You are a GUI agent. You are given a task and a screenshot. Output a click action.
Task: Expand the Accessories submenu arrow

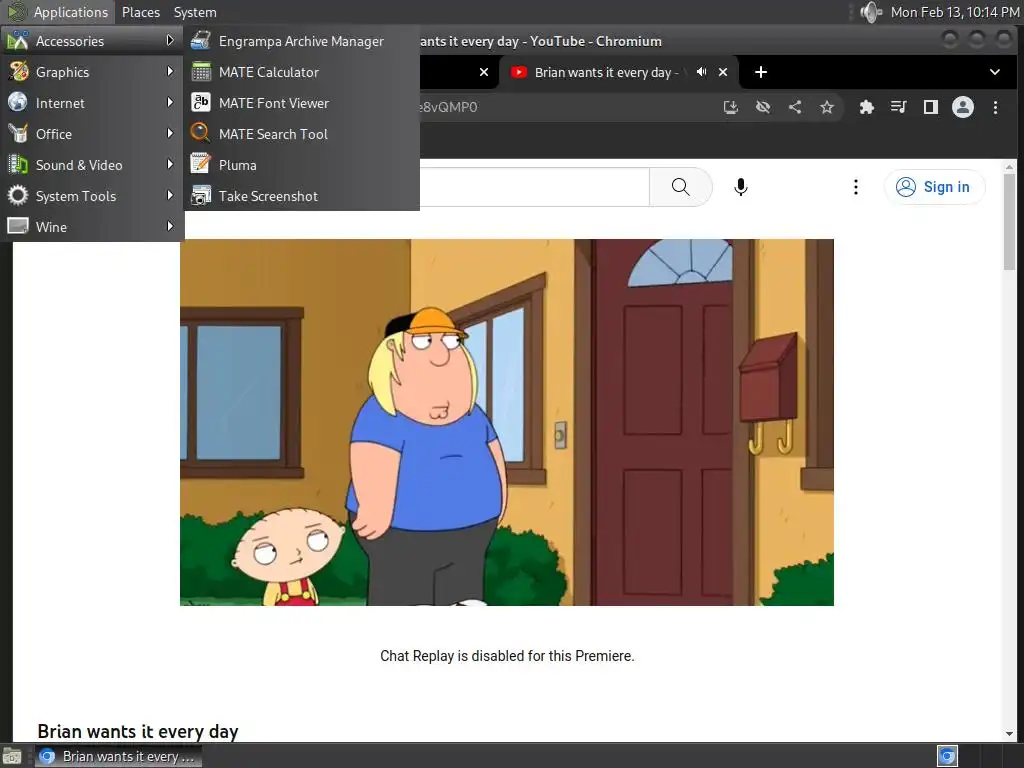170,40
